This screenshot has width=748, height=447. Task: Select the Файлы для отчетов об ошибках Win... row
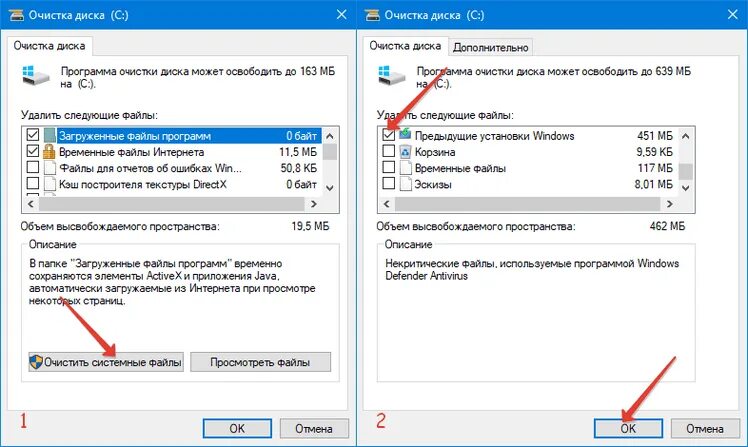[173, 168]
